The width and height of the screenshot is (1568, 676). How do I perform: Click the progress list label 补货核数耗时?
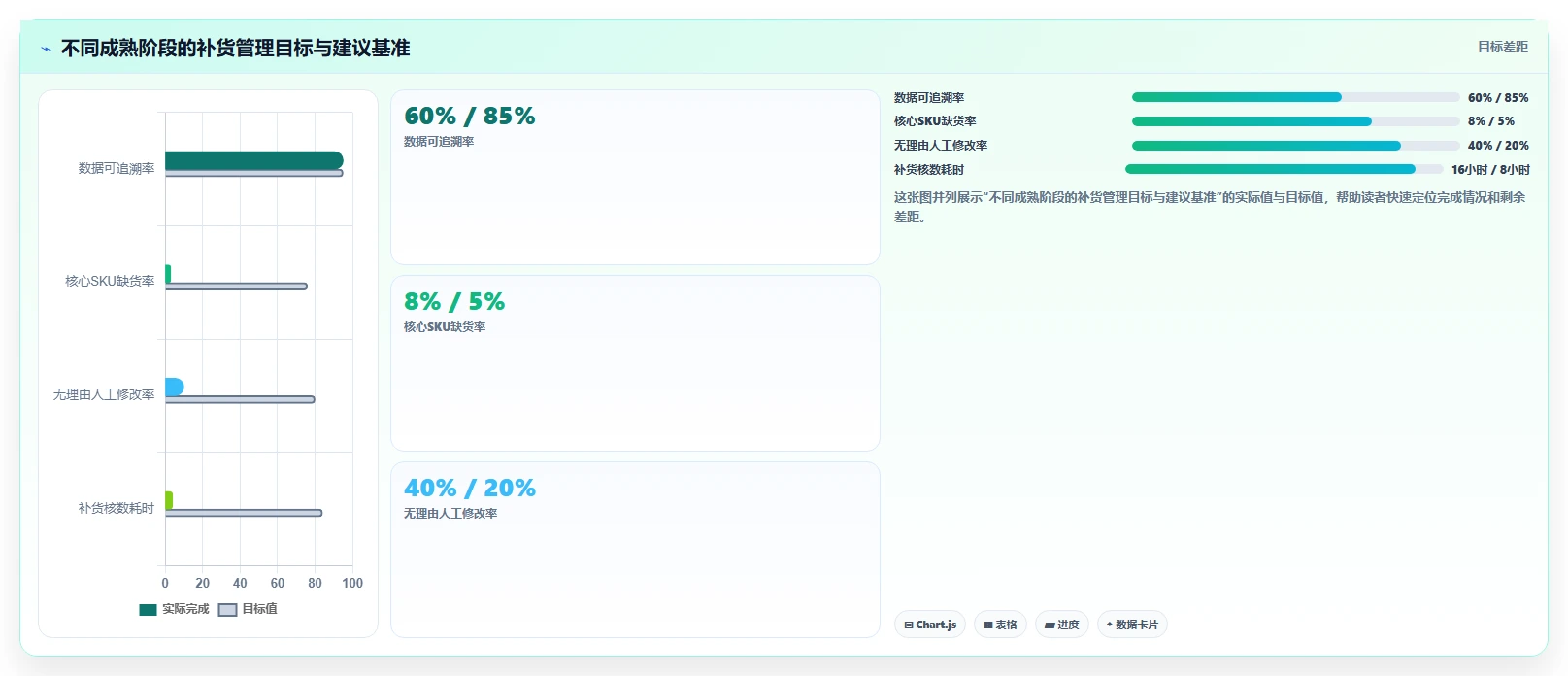click(929, 170)
